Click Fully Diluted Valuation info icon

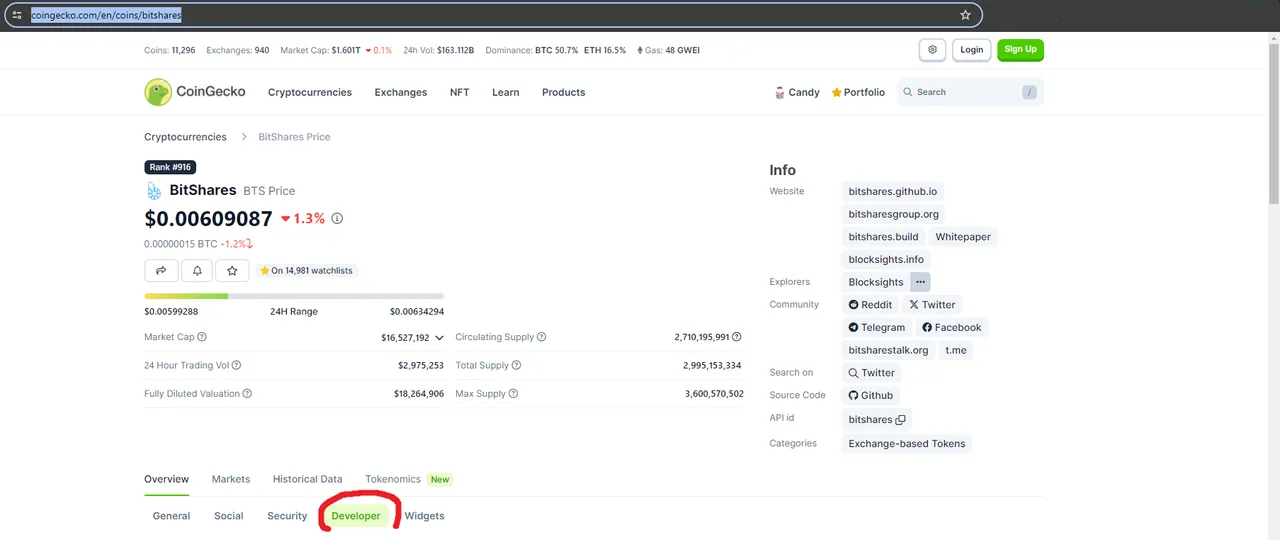pyautogui.click(x=247, y=393)
